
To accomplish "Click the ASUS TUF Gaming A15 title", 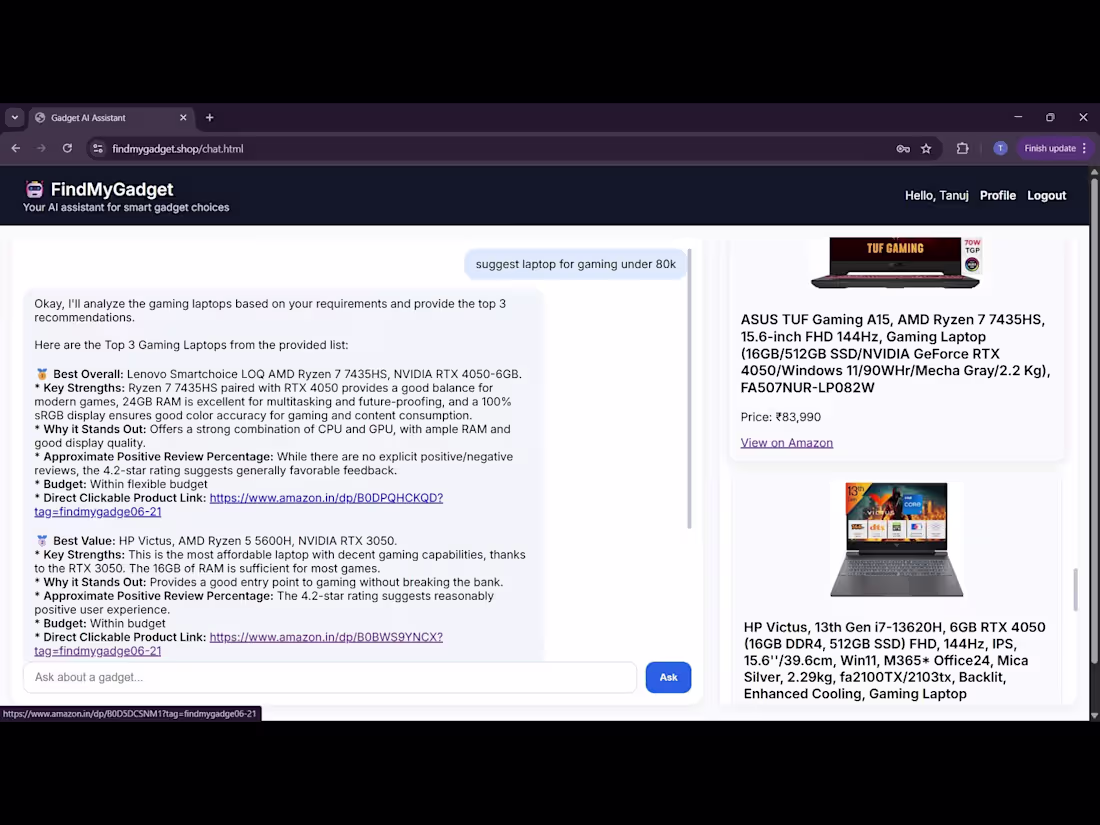I will coord(895,354).
